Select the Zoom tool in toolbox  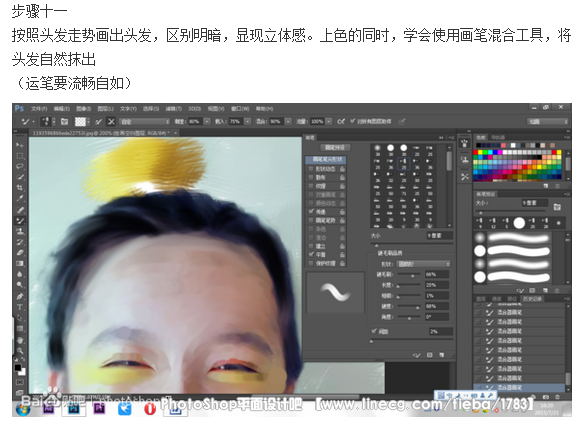coord(20,351)
